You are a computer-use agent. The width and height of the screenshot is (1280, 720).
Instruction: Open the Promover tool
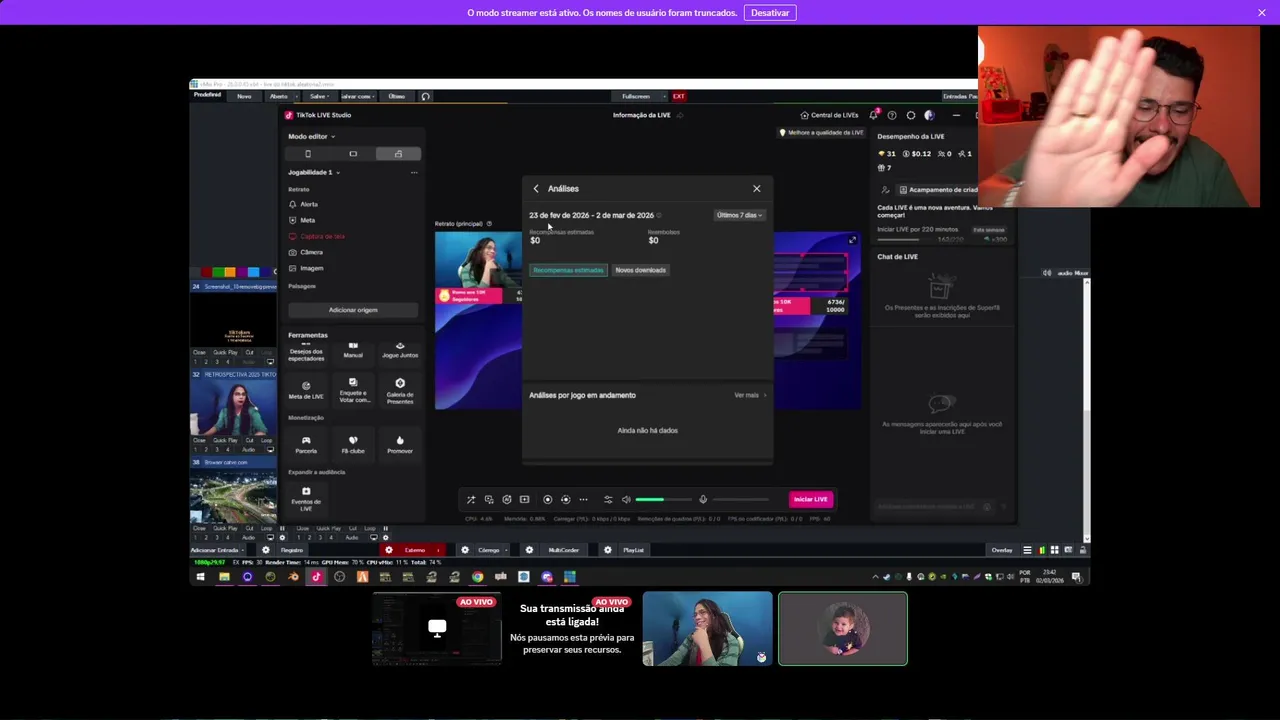(400, 445)
